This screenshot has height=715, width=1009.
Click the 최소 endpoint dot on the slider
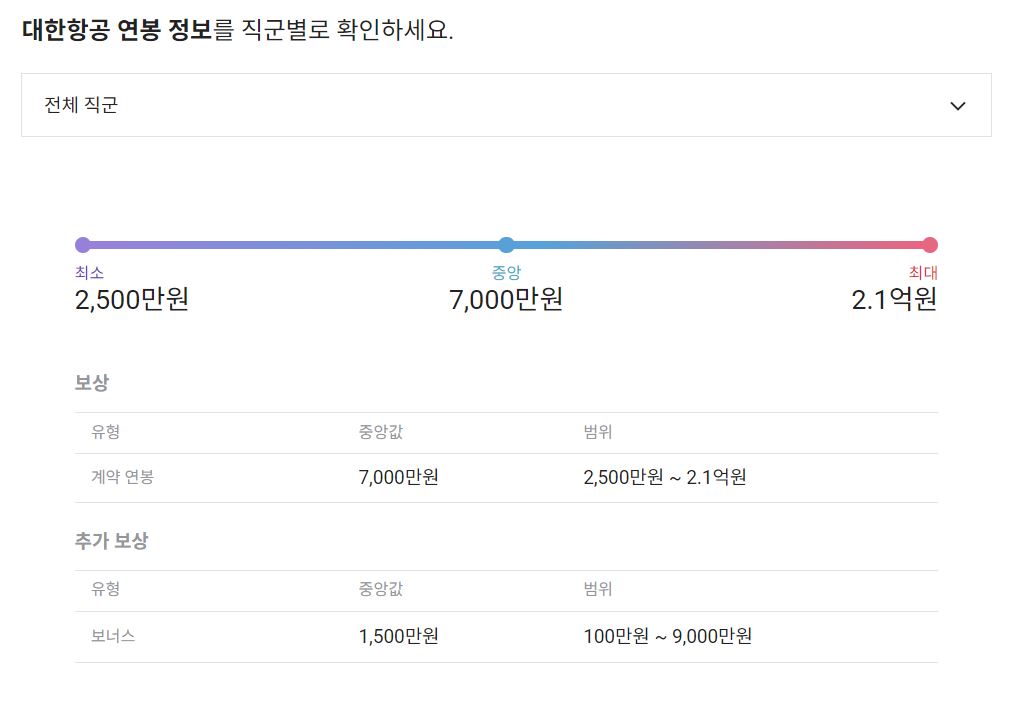click(x=82, y=243)
